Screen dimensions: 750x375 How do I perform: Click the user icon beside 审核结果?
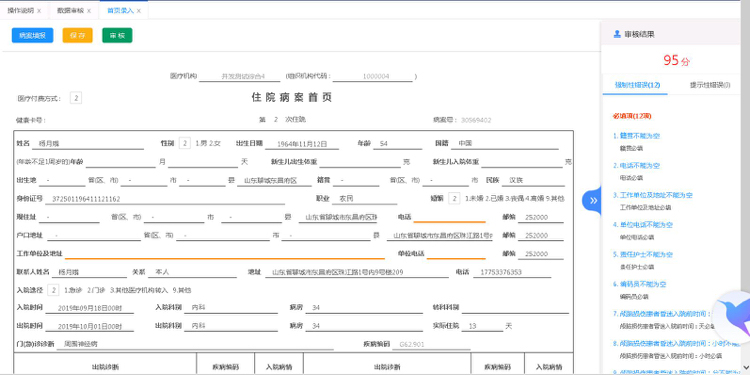point(617,34)
